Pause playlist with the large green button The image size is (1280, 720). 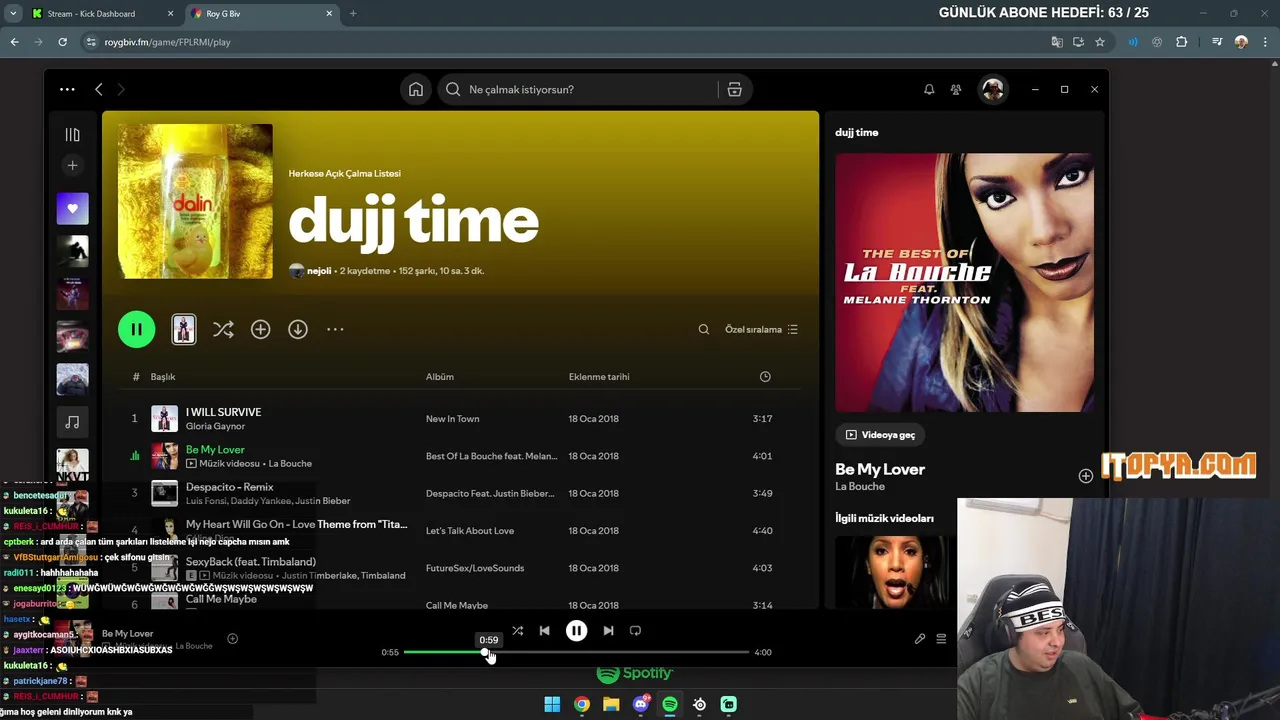(137, 329)
